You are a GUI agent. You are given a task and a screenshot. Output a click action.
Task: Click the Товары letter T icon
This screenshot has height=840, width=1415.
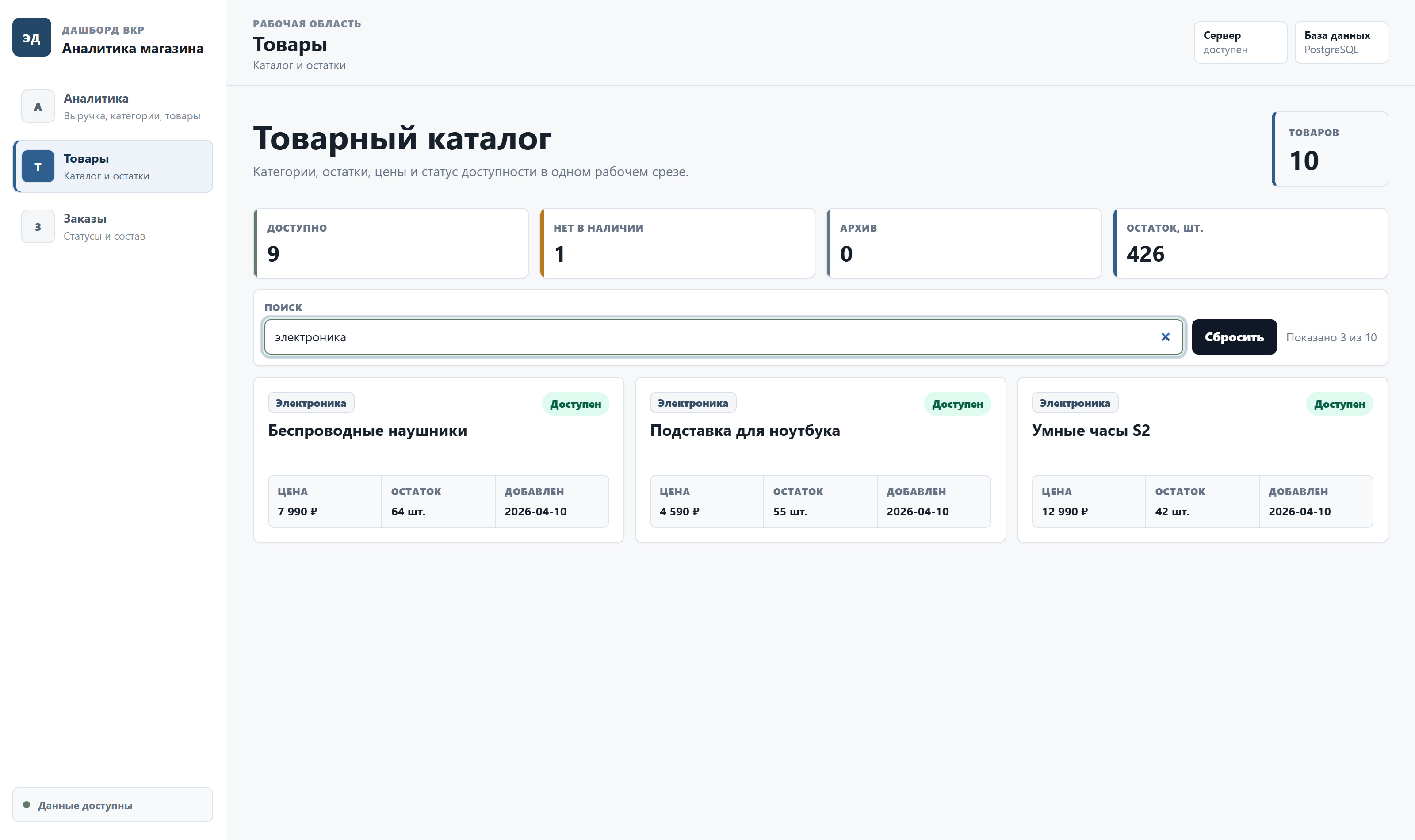point(38,166)
